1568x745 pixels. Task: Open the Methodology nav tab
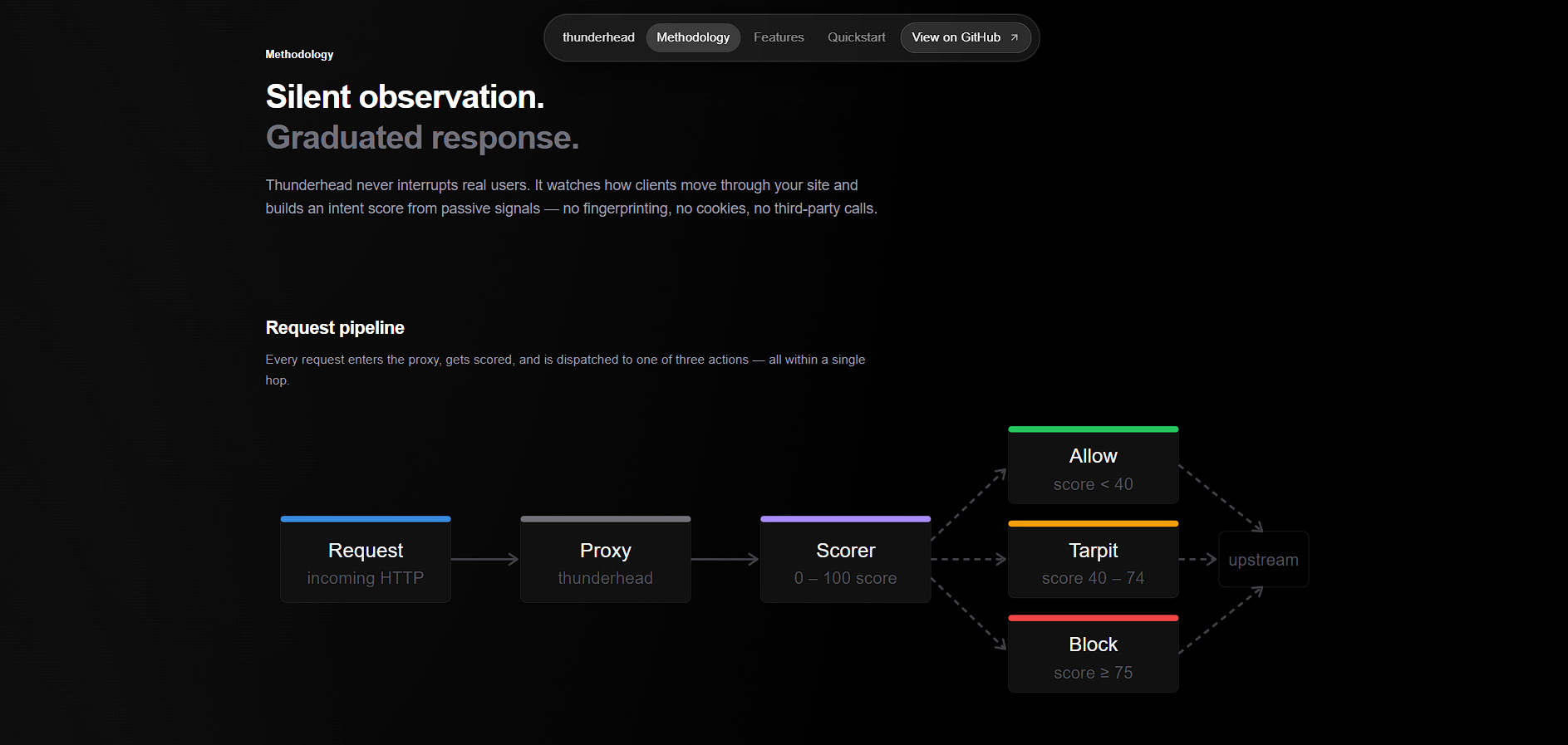[693, 37]
